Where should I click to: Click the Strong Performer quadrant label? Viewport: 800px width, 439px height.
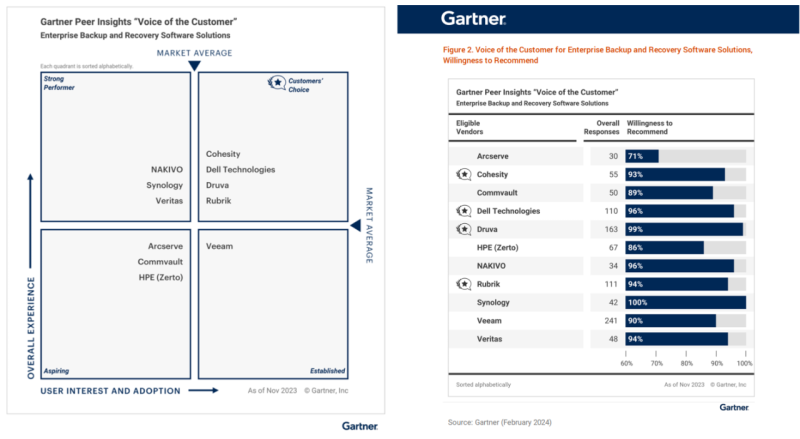point(59,83)
